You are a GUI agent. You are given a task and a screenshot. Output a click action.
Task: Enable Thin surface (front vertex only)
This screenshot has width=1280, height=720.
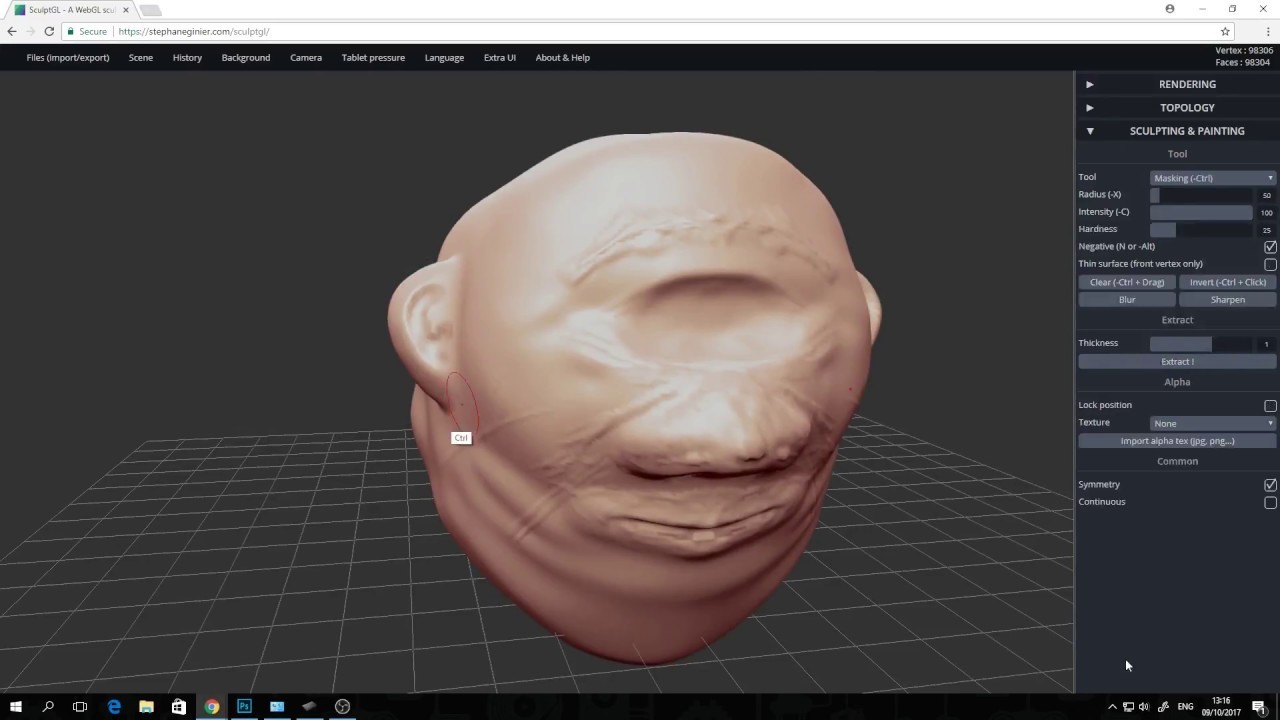[1270, 263]
